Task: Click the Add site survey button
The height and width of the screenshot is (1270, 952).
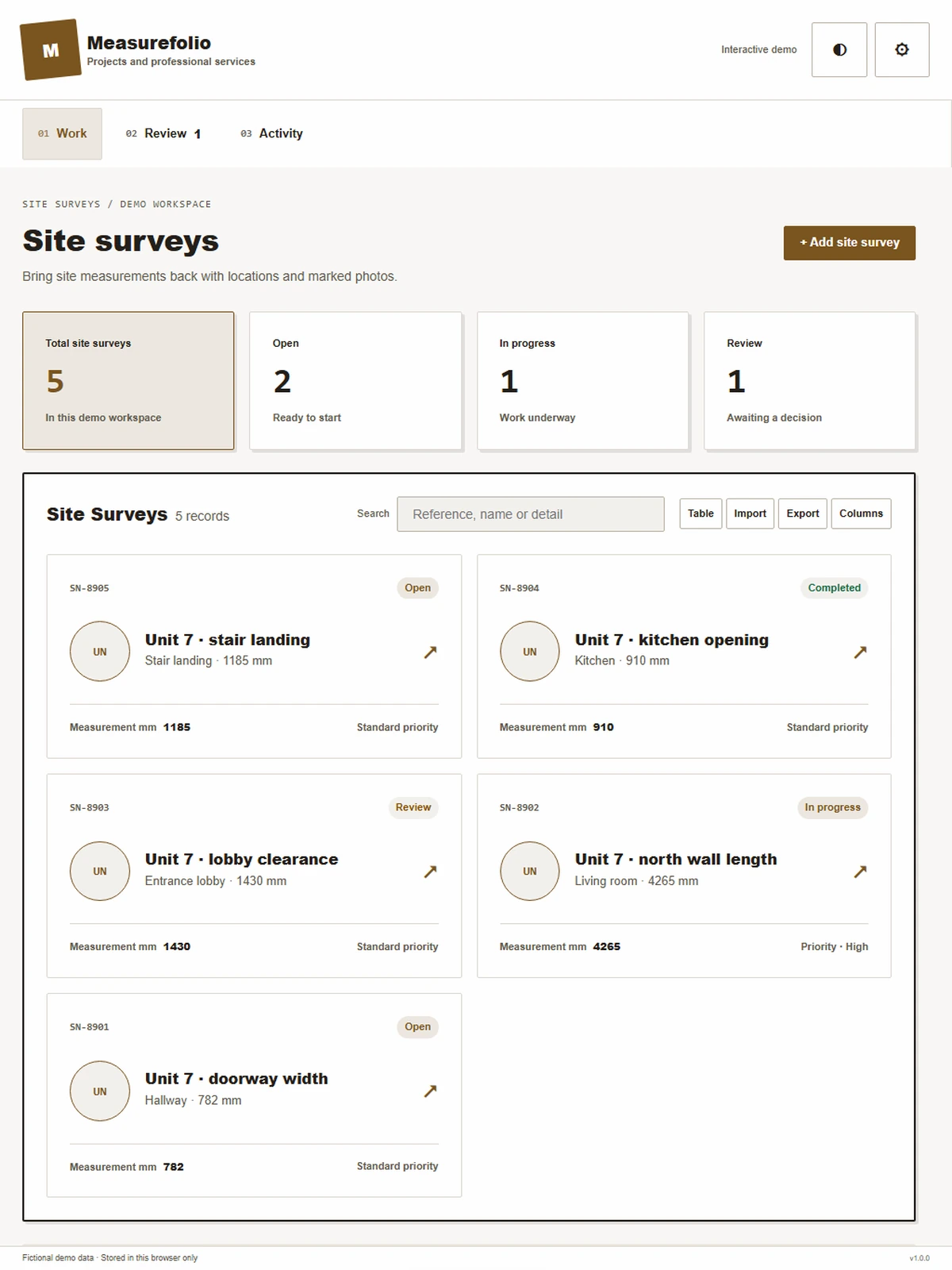Action: click(x=850, y=243)
